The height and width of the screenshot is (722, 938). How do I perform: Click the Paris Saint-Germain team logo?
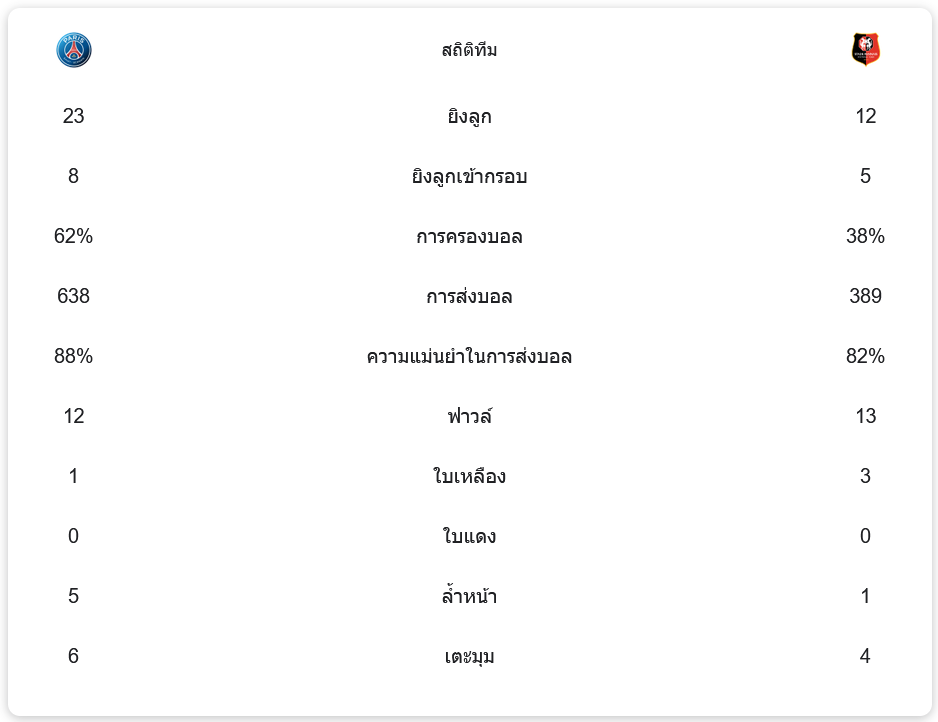click(x=74, y=50)
